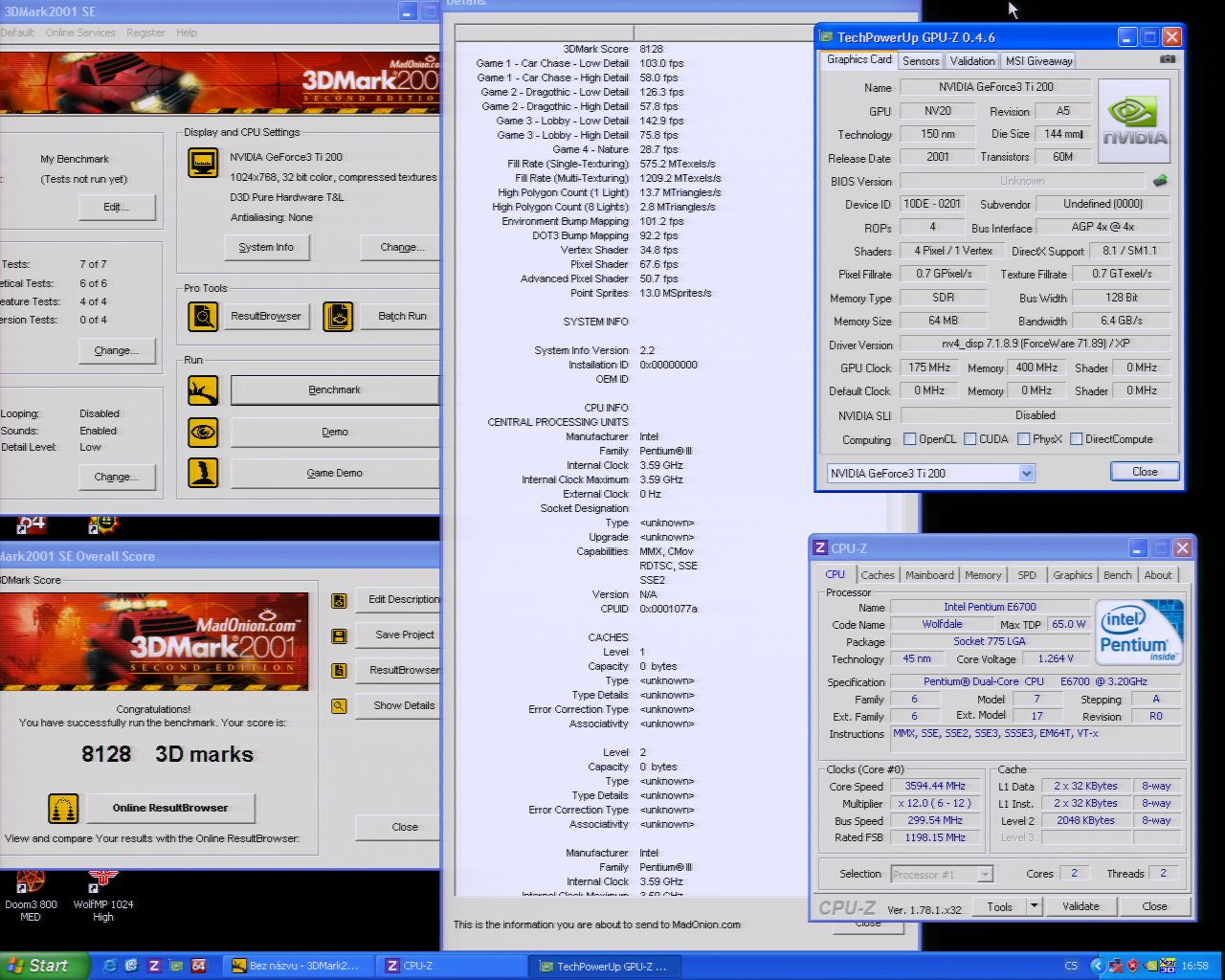Click the display settings monitor icon in 3DMark
The width and height of the screenshot is (1225, 980).
[x=203, y=163]
